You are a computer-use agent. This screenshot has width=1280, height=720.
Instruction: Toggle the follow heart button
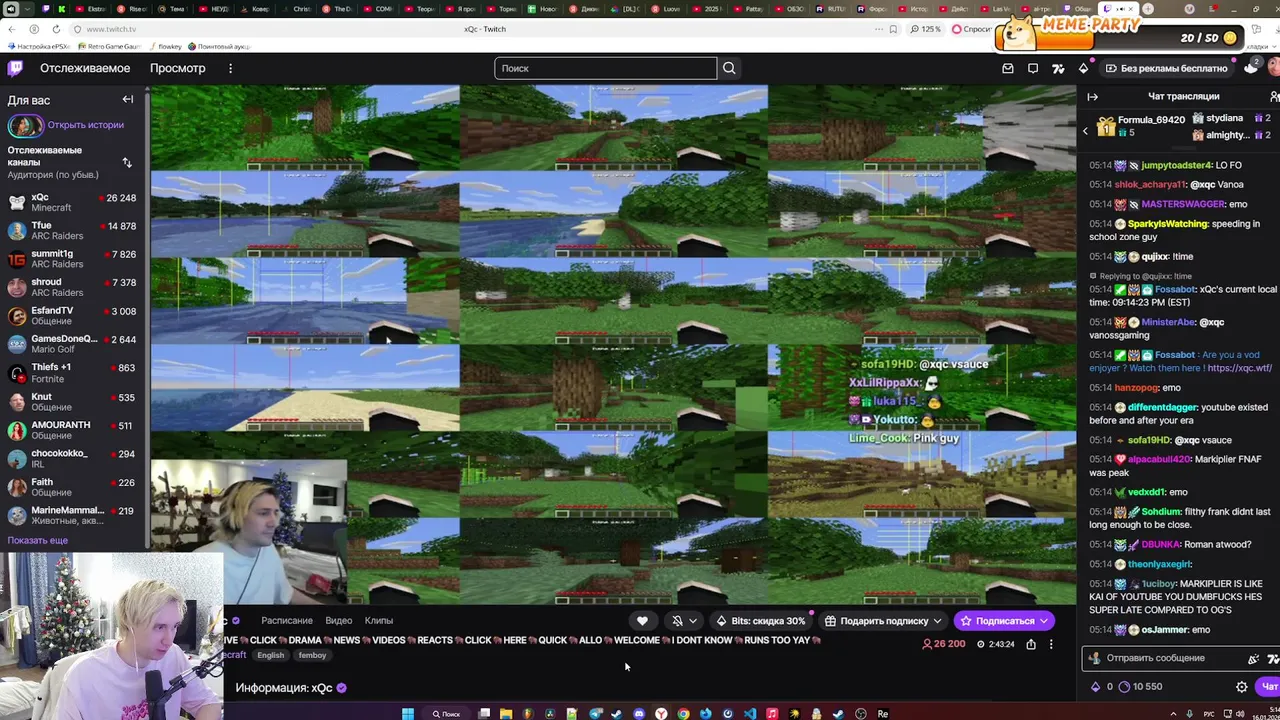(642, 621)
